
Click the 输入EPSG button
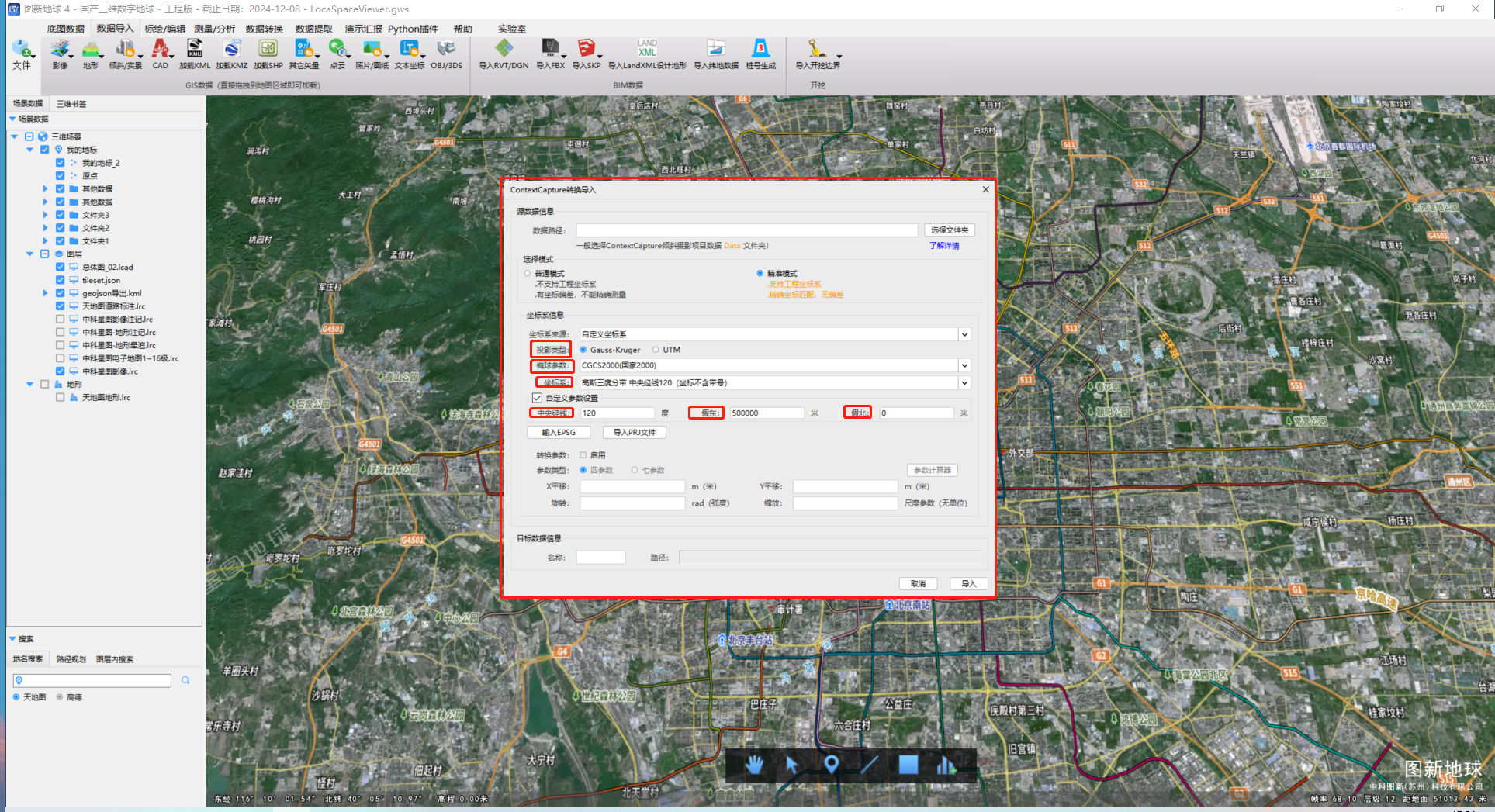coord(559,432)
